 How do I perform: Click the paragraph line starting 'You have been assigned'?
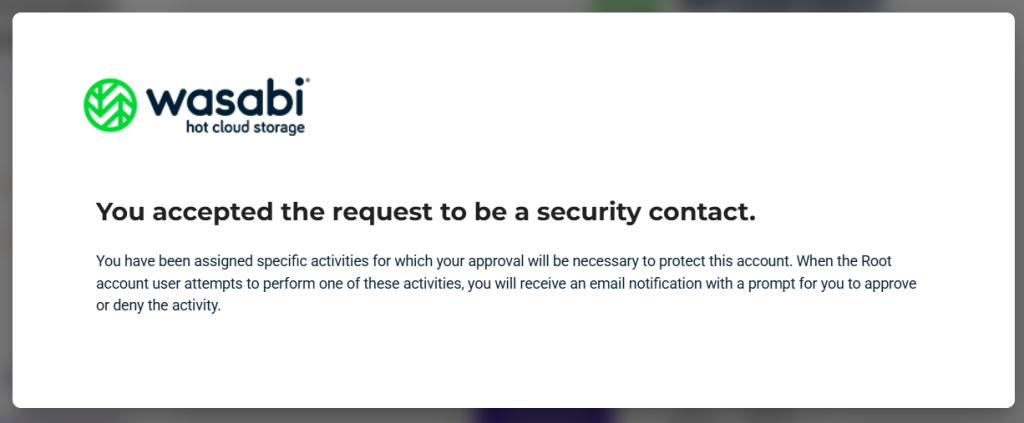coord(494,262)
